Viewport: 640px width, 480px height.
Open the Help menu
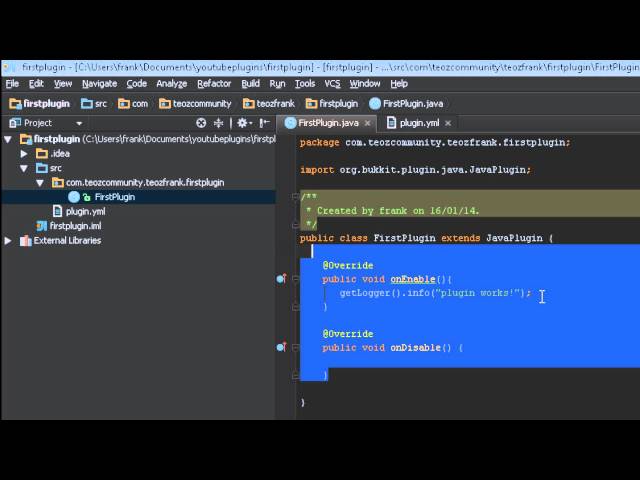(399, 84)
